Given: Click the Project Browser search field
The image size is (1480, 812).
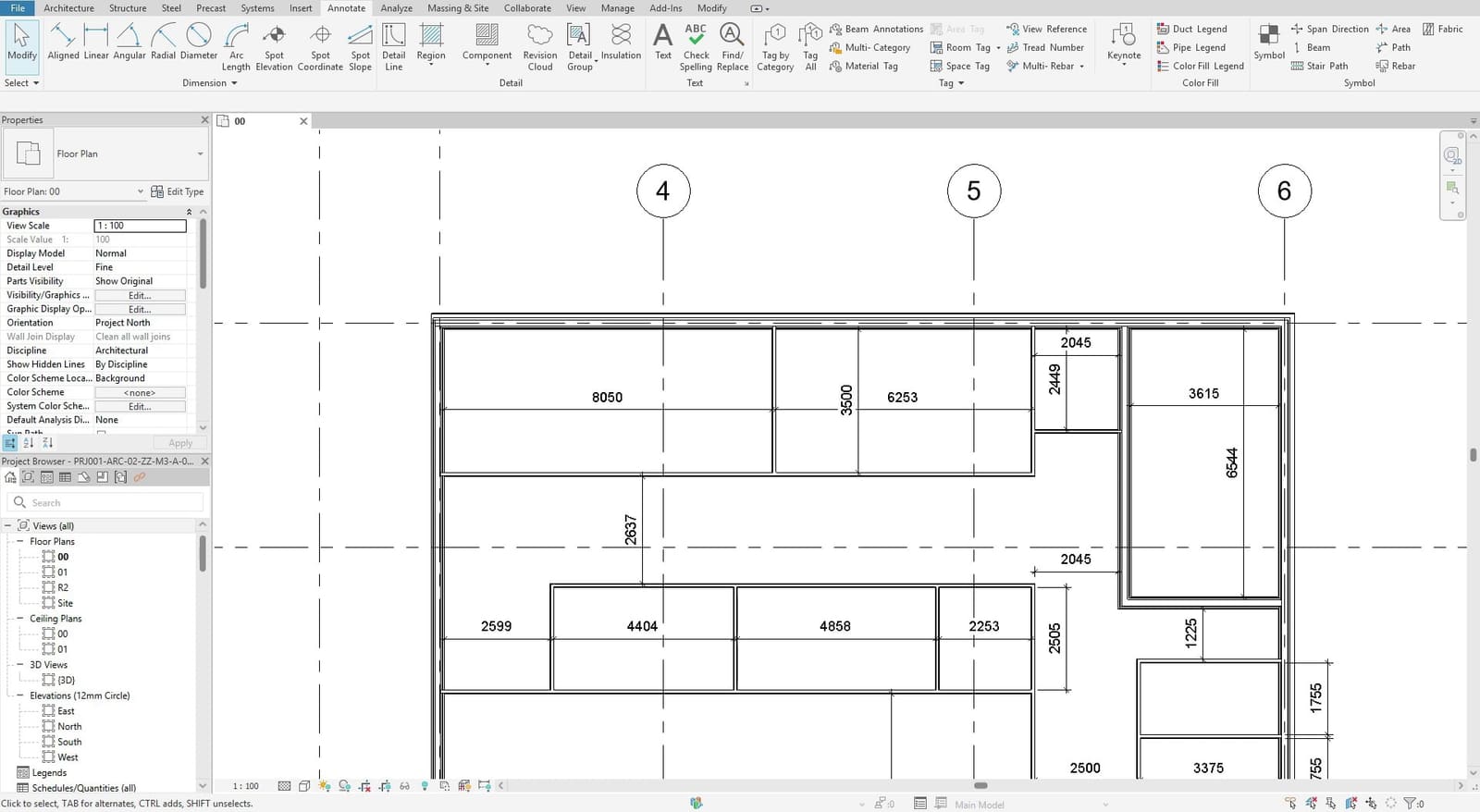Looking at the screenshot, I should pos(105,502).
